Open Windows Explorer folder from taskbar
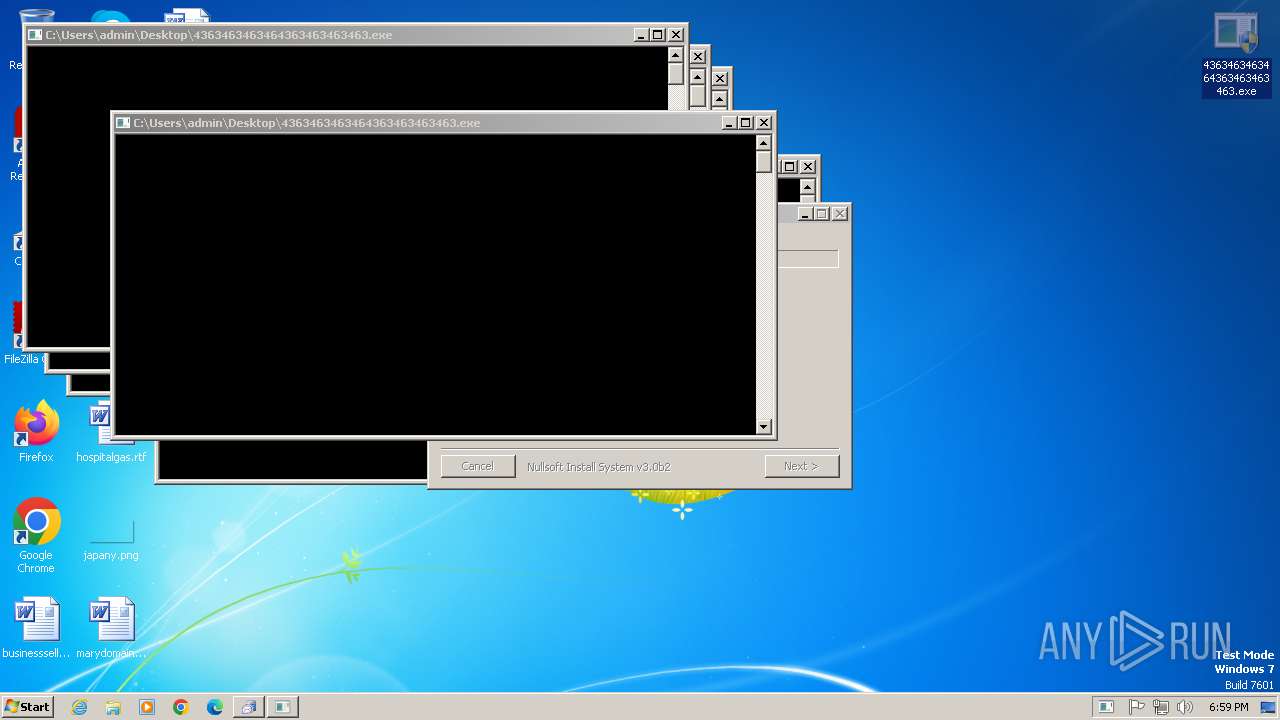The height and width of the screenshot is (720, 1280). tap(113, 707)
